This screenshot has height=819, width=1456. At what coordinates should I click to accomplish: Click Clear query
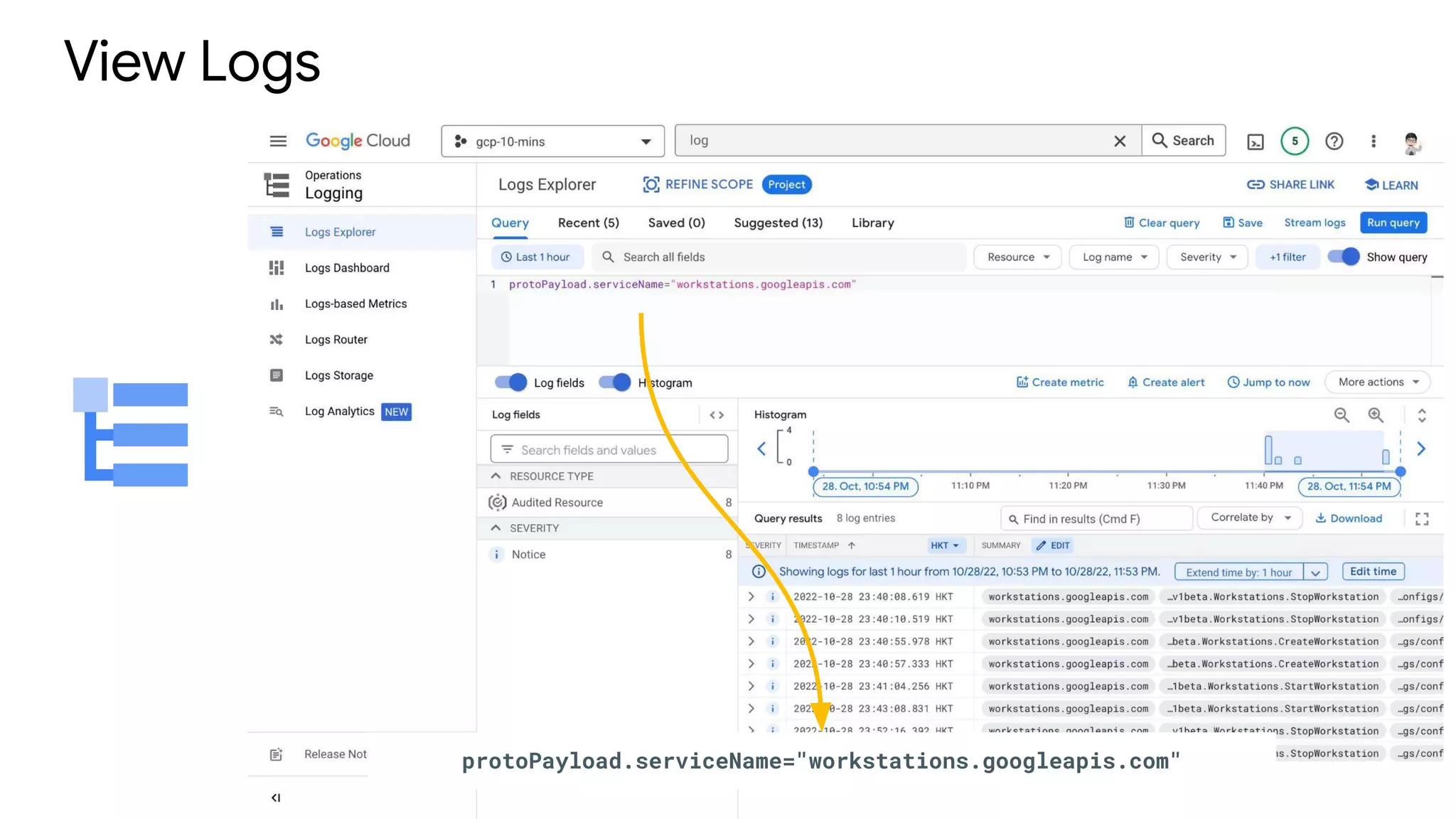(1162, 223)
